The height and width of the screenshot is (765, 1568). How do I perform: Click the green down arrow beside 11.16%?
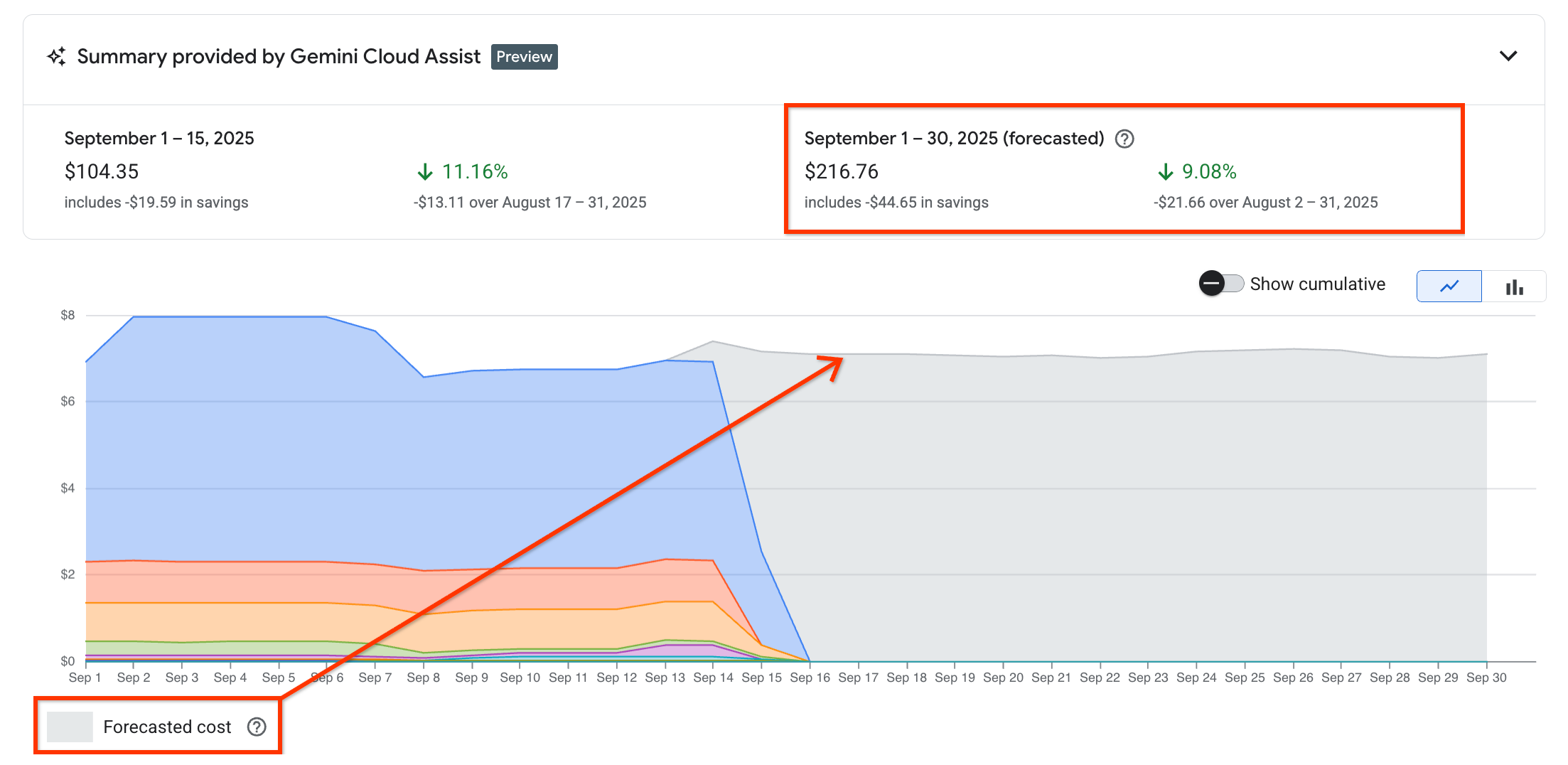(x=425, y=172)
